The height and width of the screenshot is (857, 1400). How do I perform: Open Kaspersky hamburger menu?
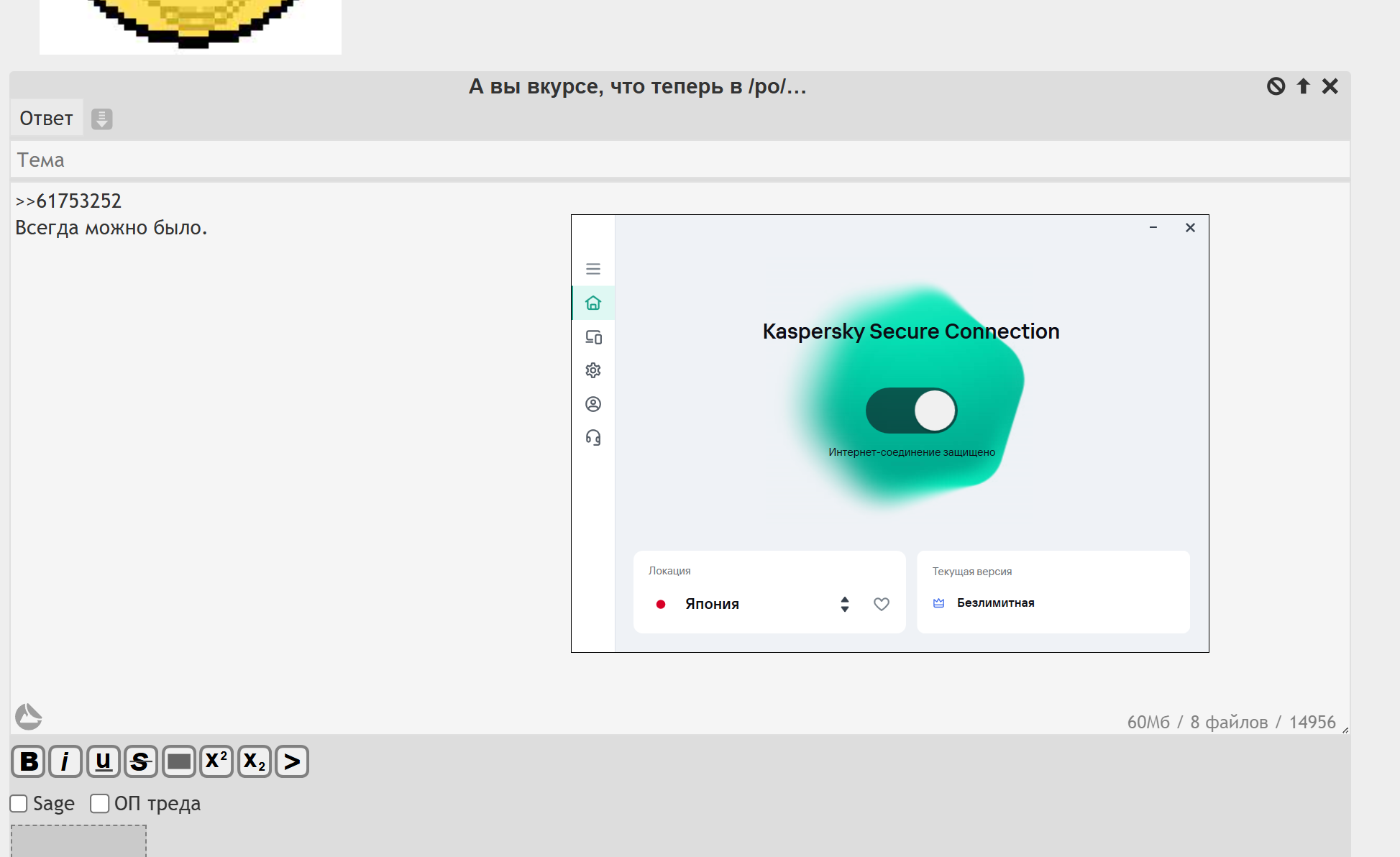pyautogui.click(x=593, y=269)
